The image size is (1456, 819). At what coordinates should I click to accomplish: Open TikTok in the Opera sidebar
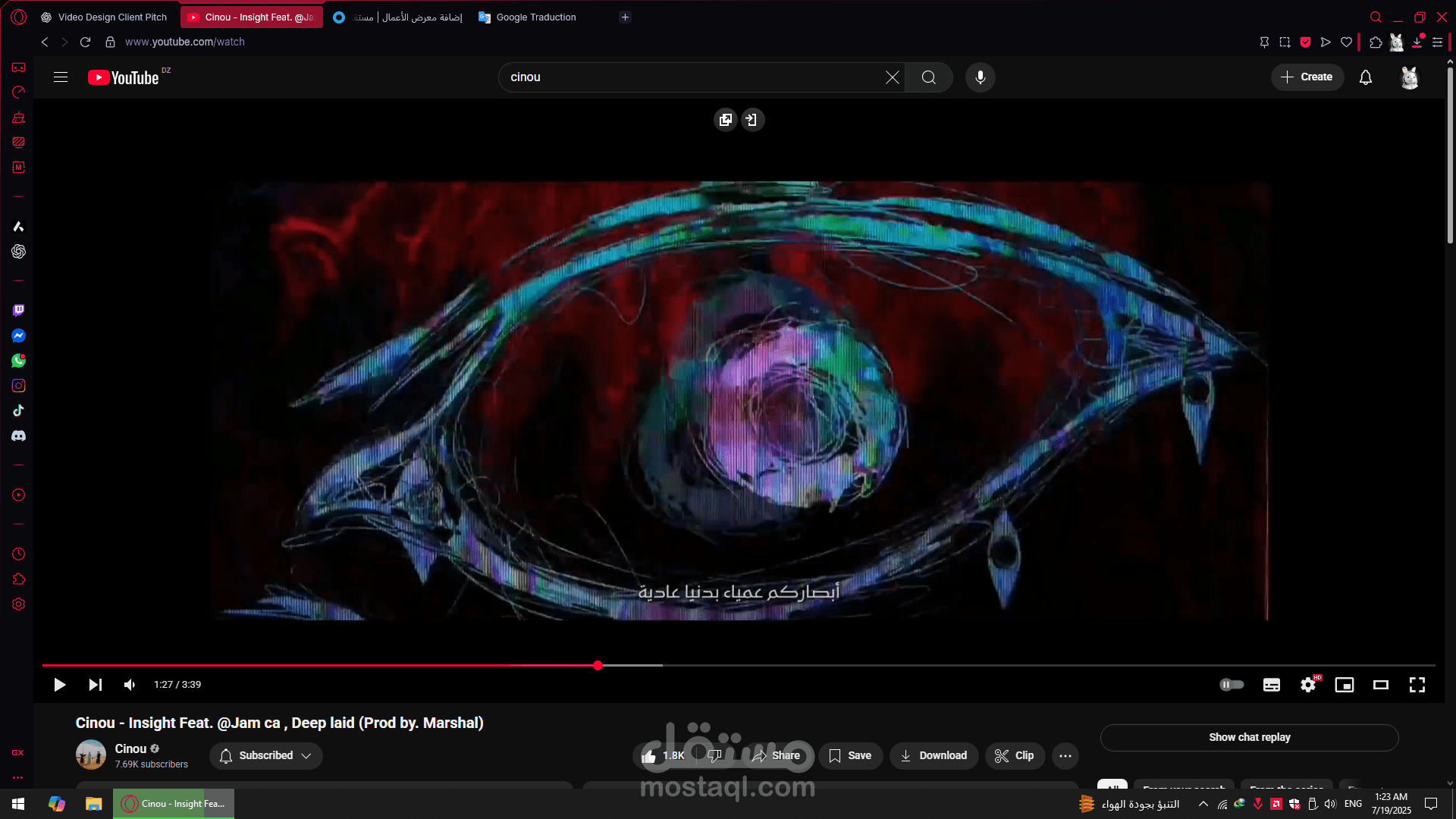click(18, 410)
